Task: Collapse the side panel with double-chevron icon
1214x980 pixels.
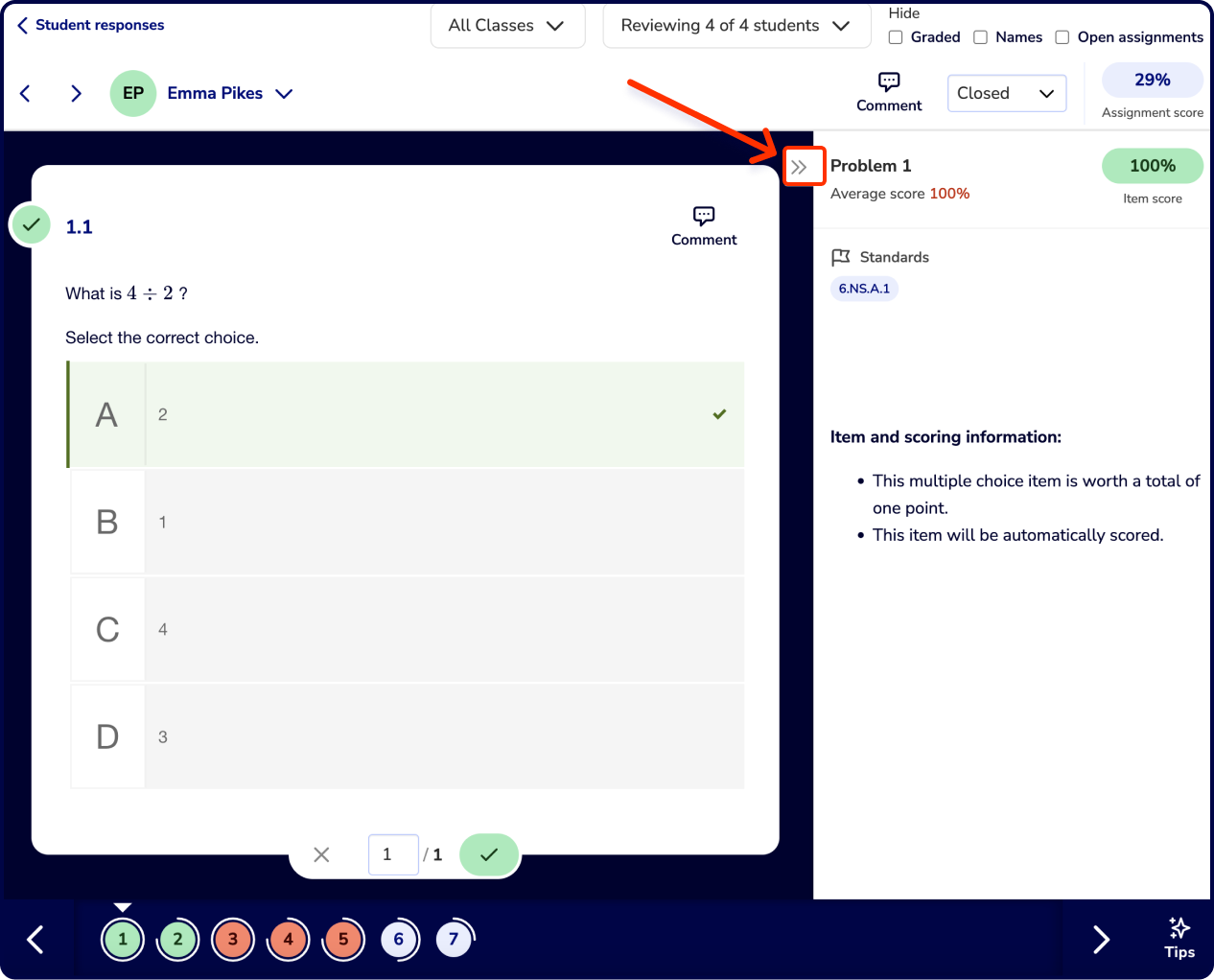Action: click(799, 167)
